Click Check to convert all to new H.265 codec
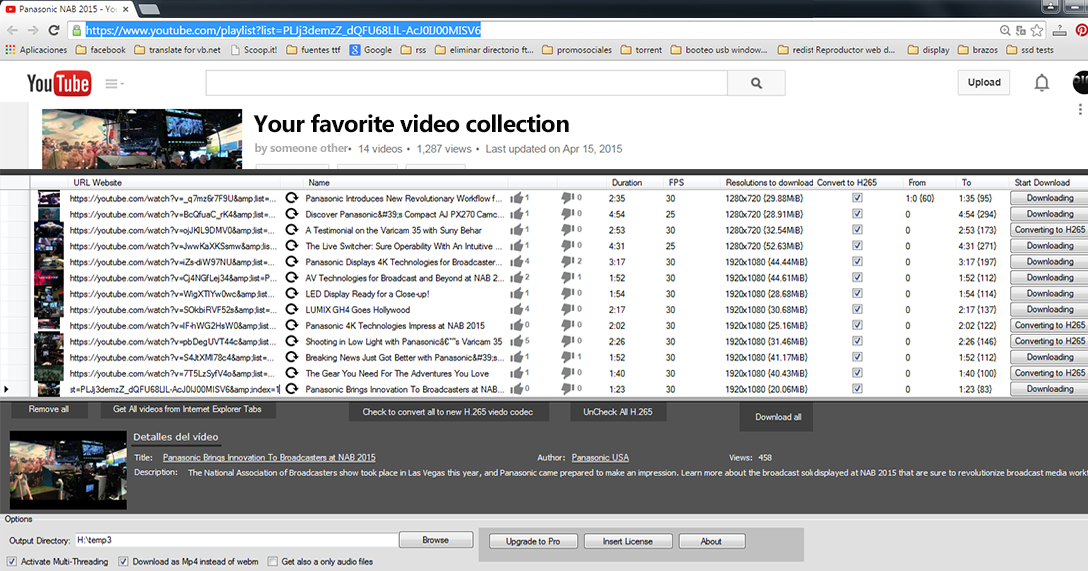1088x571 pixels. (x=448, y=412)
